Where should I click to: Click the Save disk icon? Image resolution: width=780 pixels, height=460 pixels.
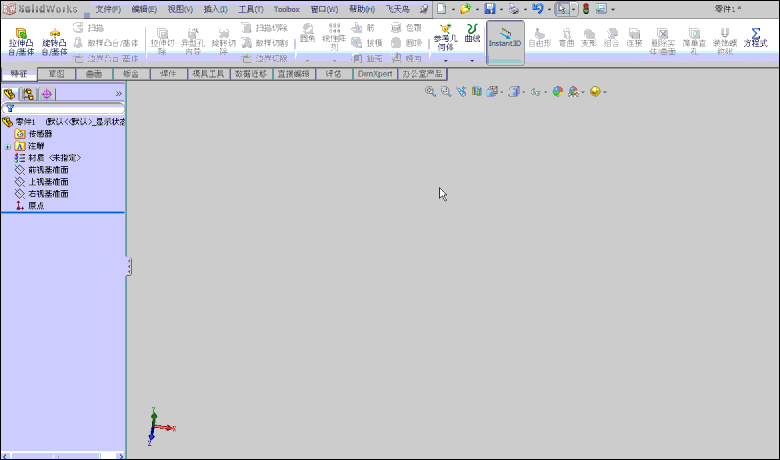coord(490,9)
